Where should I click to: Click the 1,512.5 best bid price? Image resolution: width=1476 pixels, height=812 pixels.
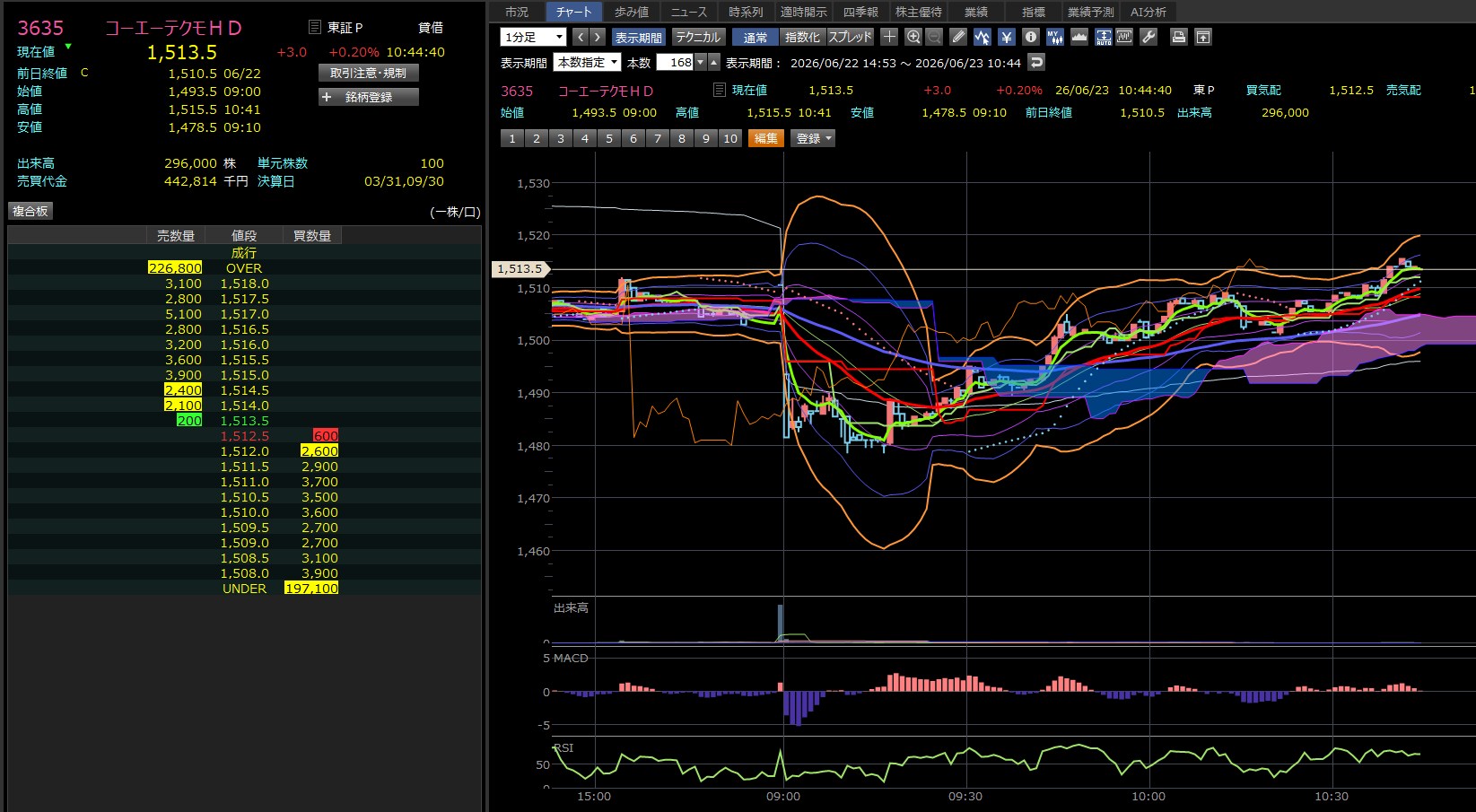(245, 436)
